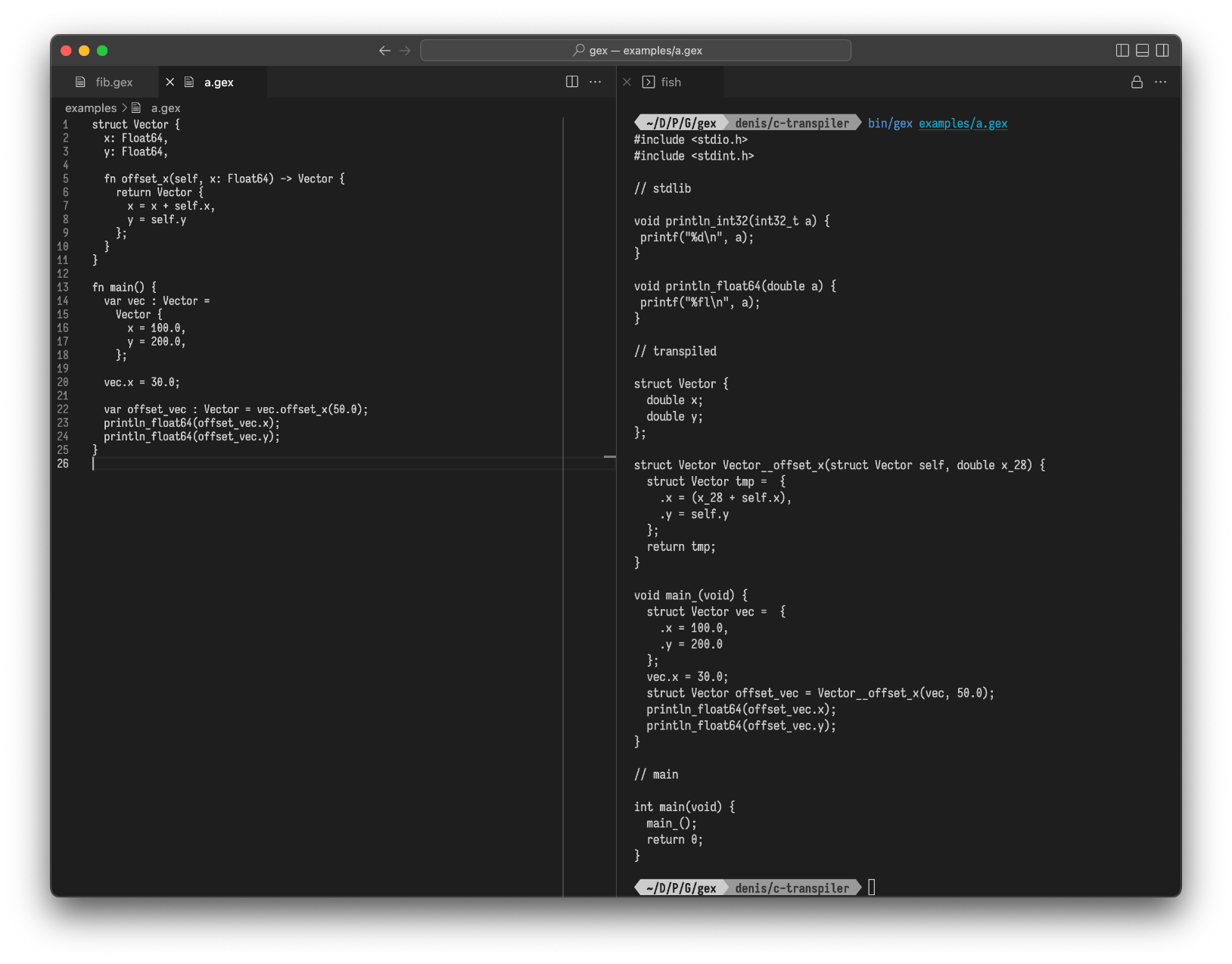Close the fish terminal tab
This screenshot has width=1232, height=964.
pyautogui.click(x=627, y=82)
